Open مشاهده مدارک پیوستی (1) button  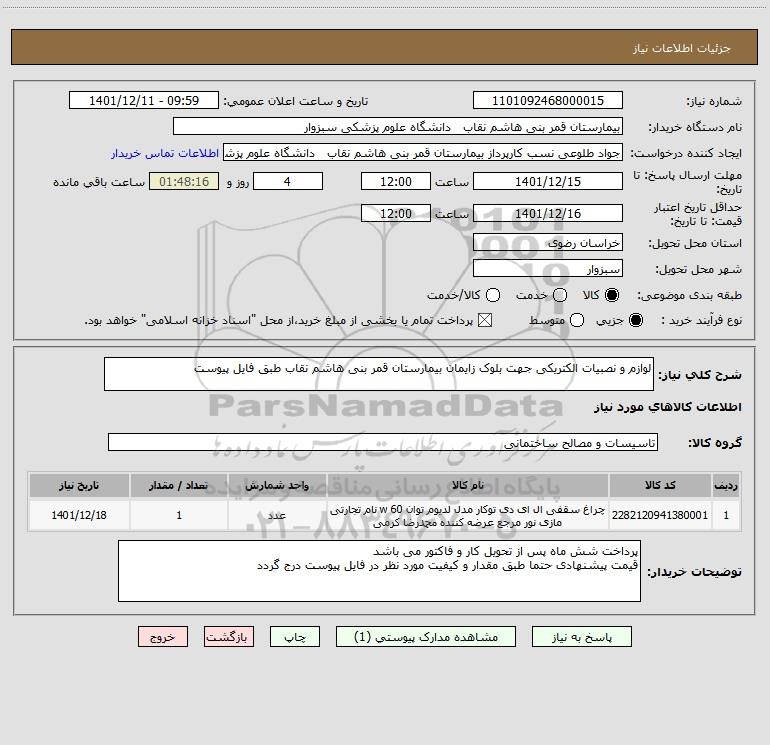coord(426,636)
